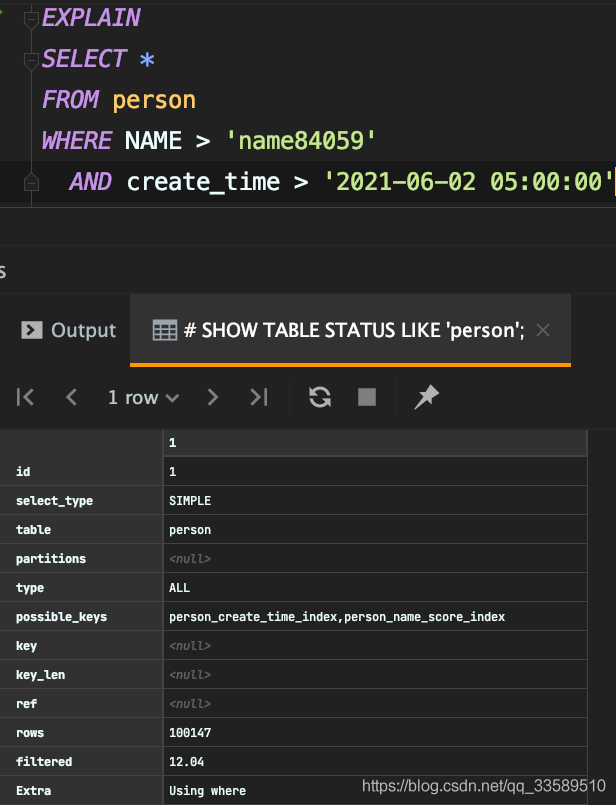Go to first page of results
The width and height of the screenshot is (616, 805).
click(x=26, y=397)
